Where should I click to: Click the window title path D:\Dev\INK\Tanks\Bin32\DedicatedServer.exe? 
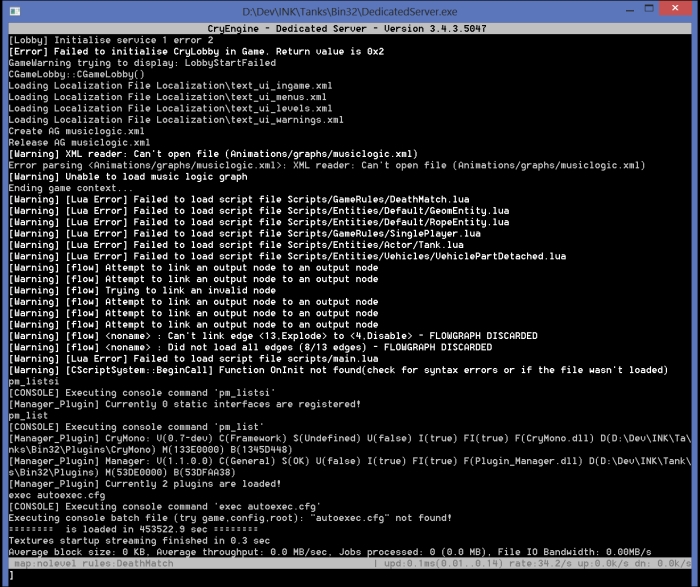pyautogui.click(x=350, y=12)
